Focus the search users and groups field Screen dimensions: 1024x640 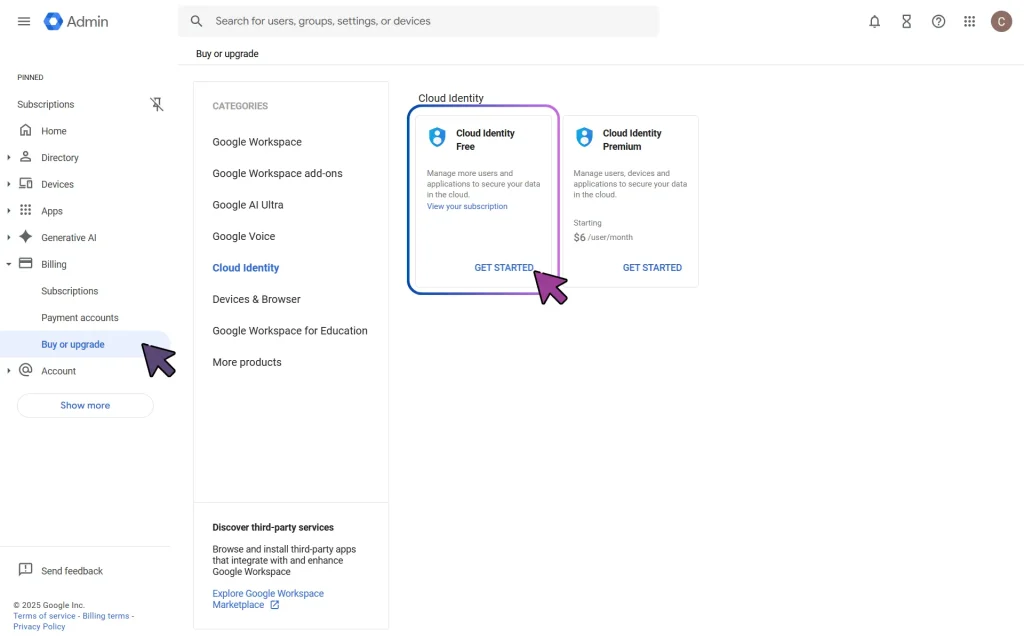[x=419, y=21]
